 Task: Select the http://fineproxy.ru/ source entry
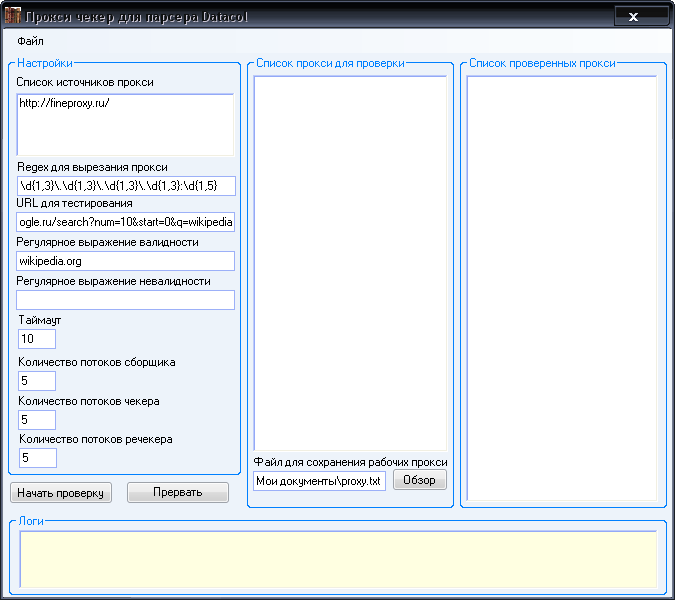[x=64, y=103]
